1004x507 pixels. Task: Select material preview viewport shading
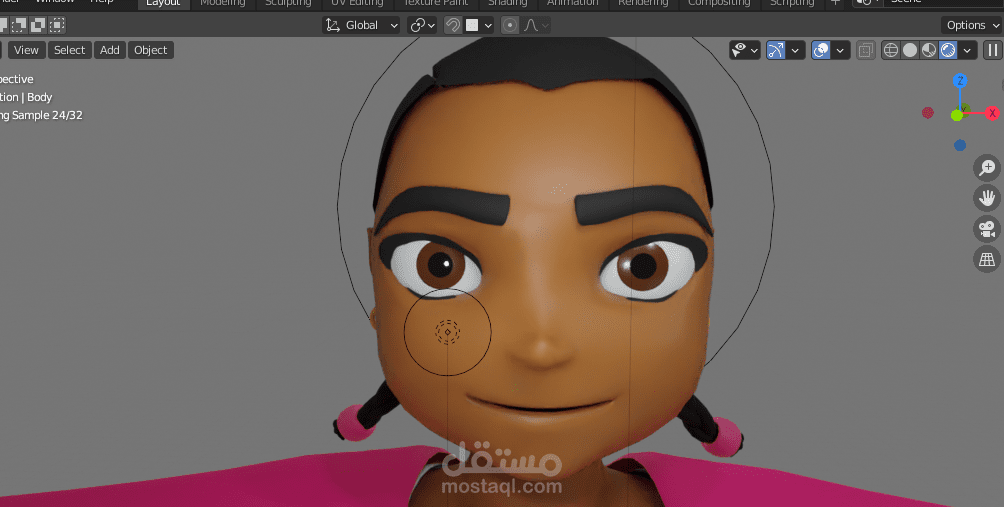pyautogui.click(x=928, y=50)
